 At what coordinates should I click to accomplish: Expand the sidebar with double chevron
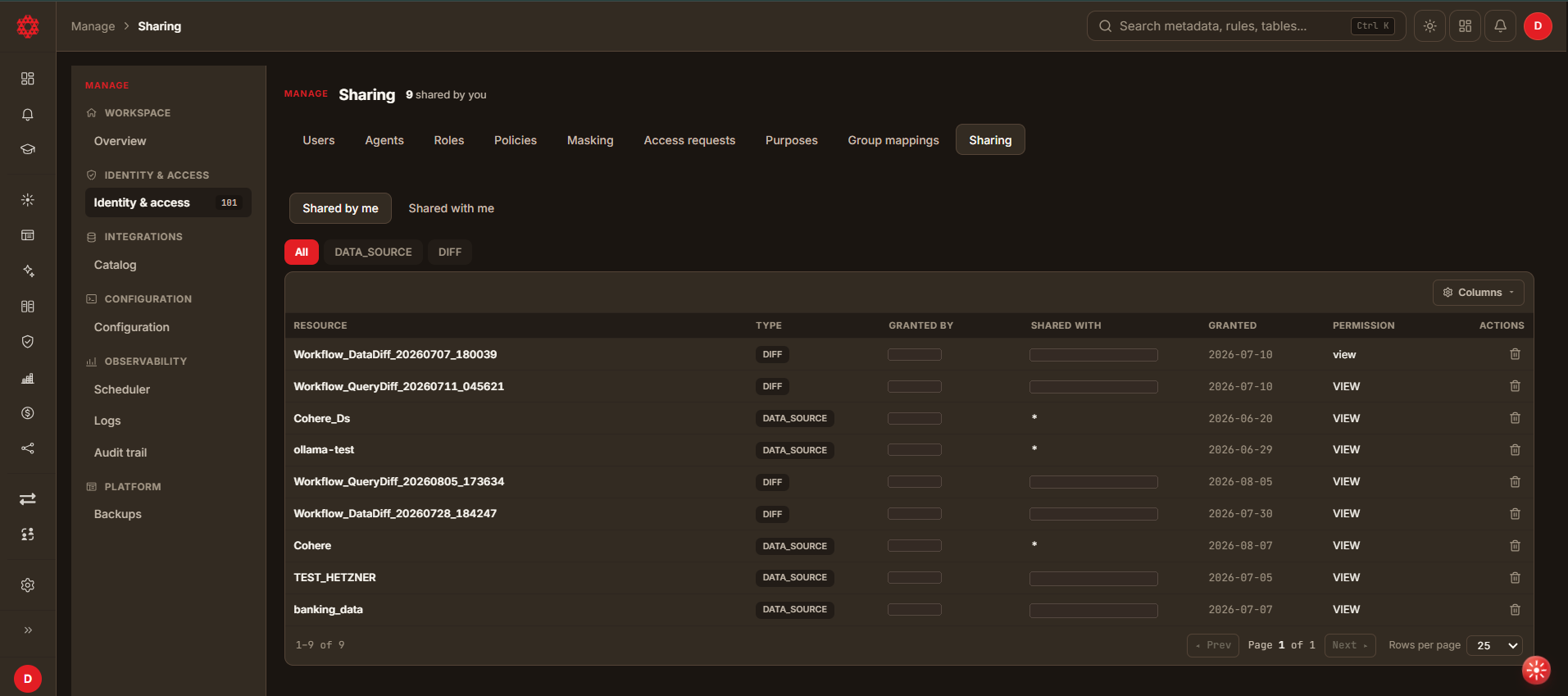pyautogui.click(x=28, y=630)
